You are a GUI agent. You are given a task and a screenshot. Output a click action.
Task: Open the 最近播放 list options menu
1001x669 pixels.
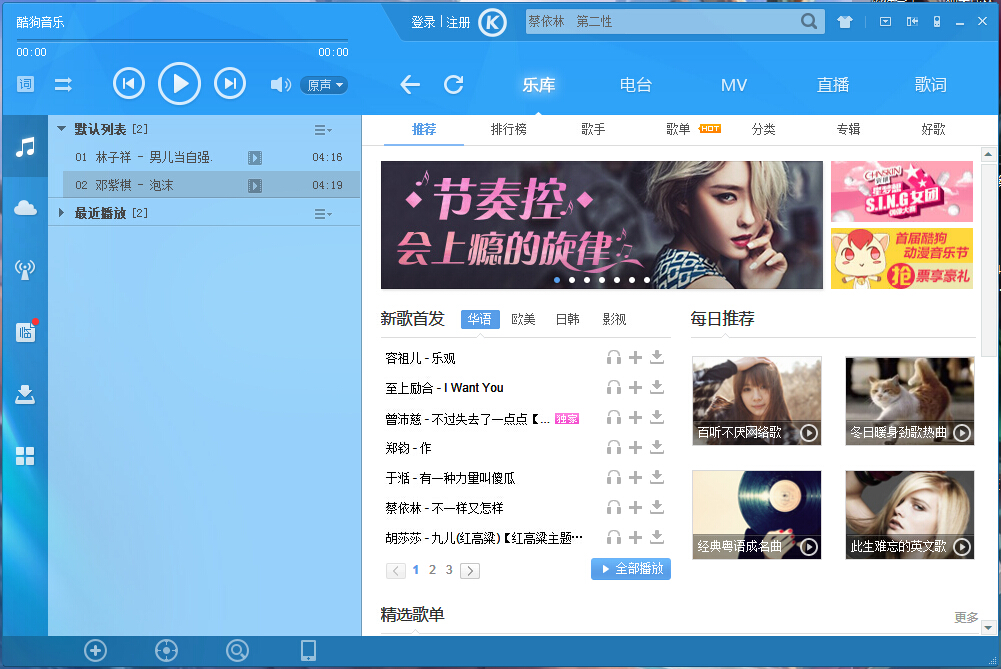[323, 214]
